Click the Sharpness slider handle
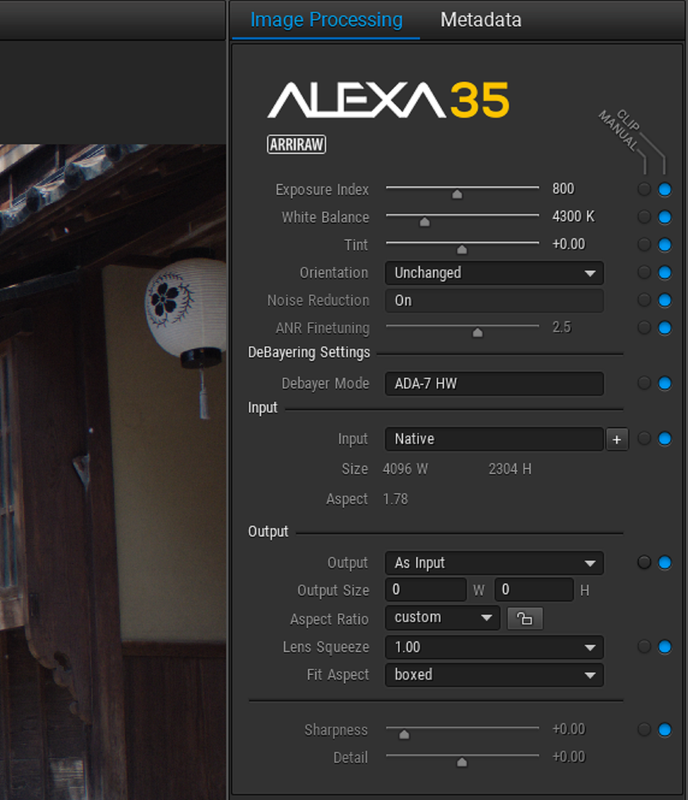The width and height of the screenshot is (688, 800). (x=404, y=735)
